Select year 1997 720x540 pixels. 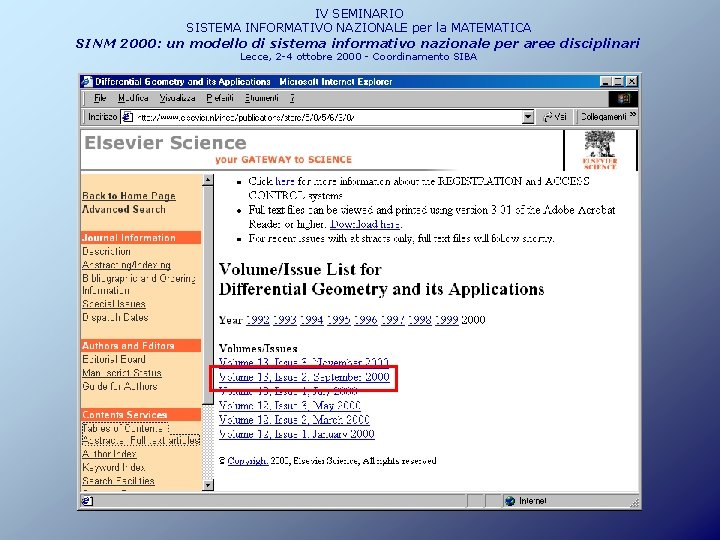tap(393, 320)
